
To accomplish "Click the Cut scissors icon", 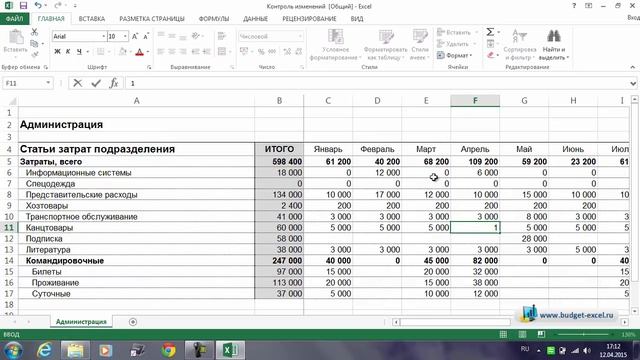I will pos(34,32).
